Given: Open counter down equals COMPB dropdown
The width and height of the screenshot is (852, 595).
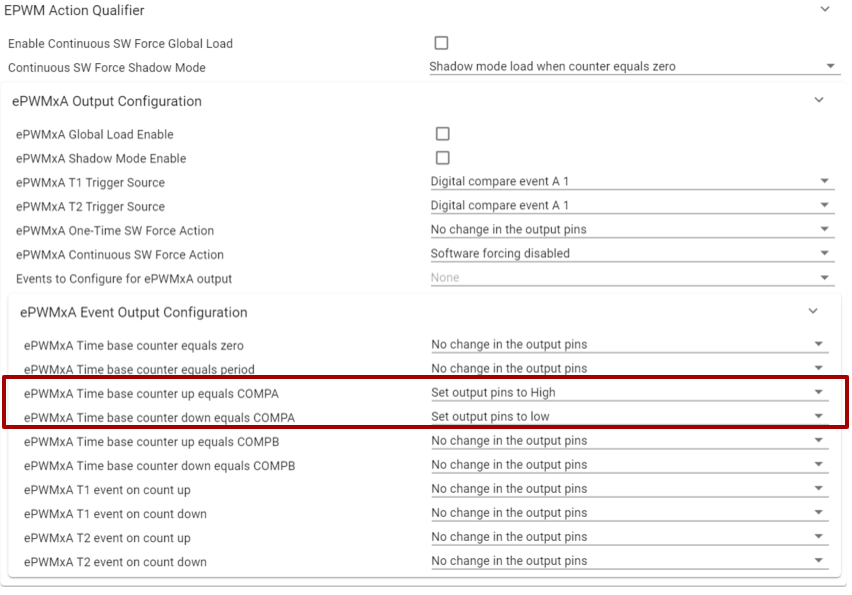Looking at the screenshot, I should click(x=629, y=465).
